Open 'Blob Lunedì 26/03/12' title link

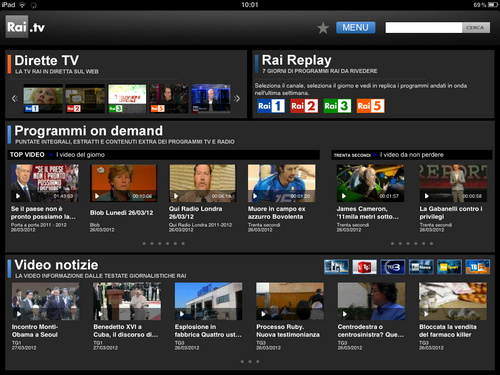(x=122, y=213)
